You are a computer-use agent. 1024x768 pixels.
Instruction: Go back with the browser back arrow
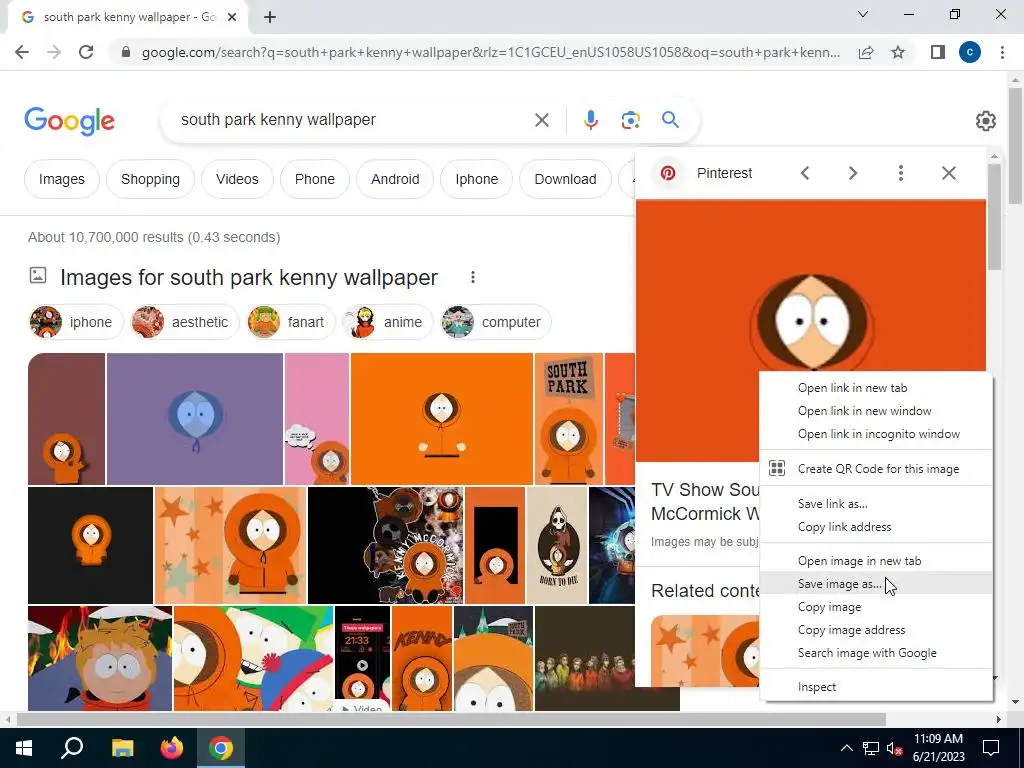(22, 52)
